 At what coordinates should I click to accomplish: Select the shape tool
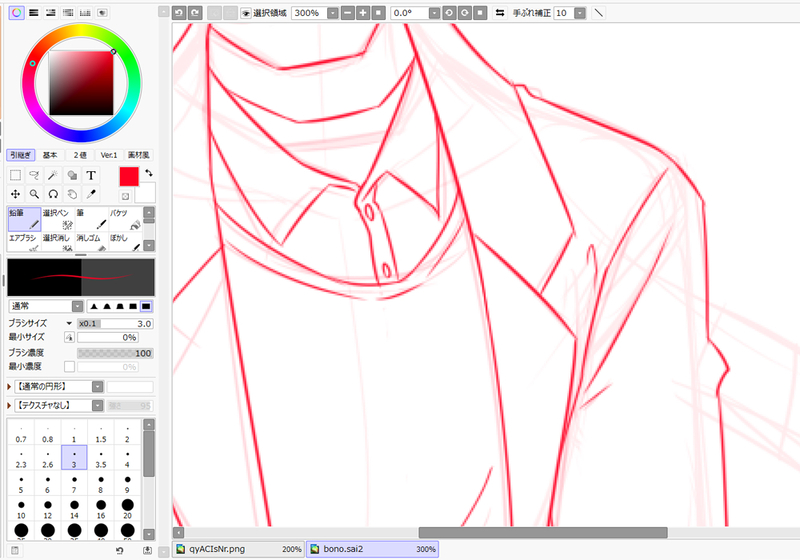[72, 175]
